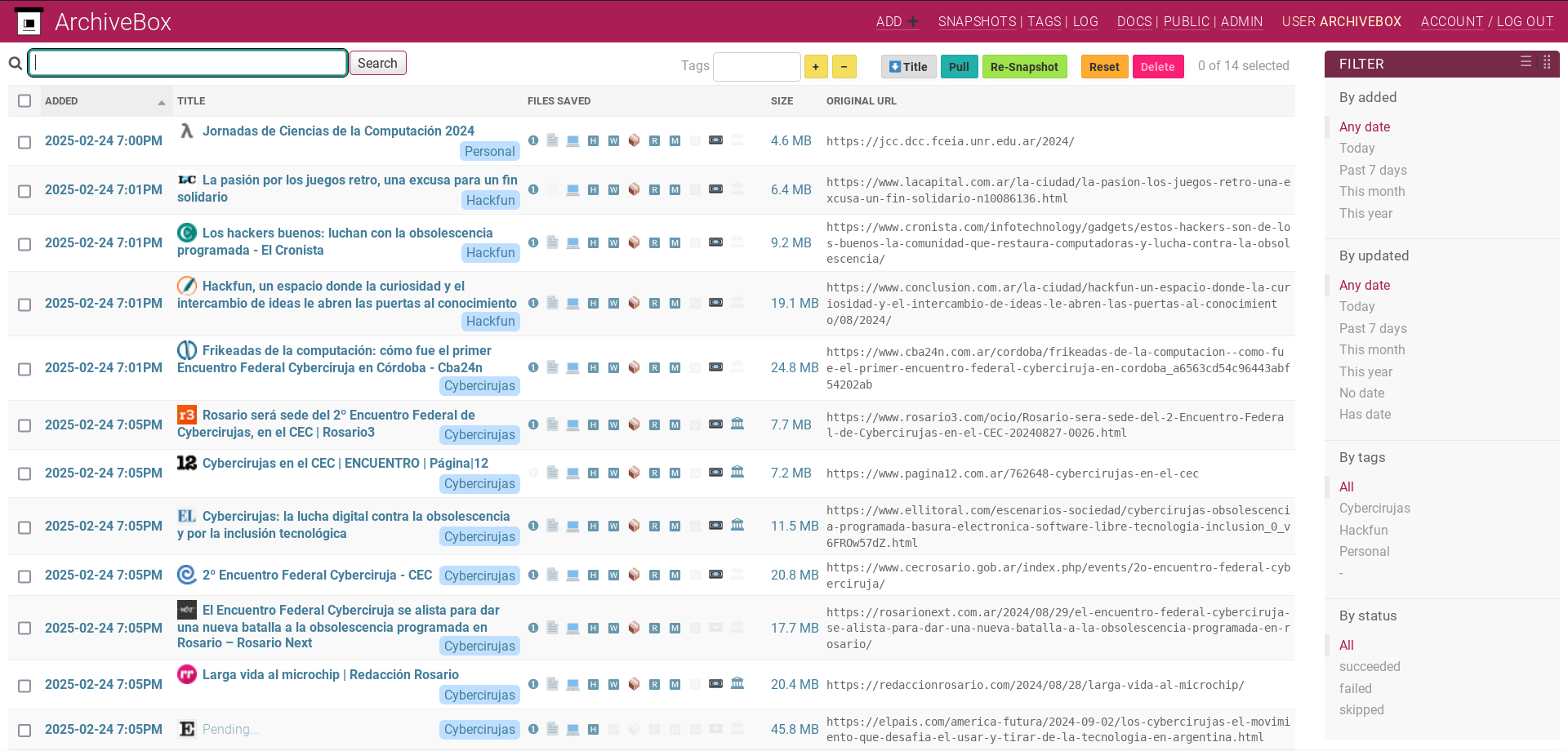Filter By tags: Hackfun
The height and width of the screenshot is (751, 1568).
(x=1363, y=530)
